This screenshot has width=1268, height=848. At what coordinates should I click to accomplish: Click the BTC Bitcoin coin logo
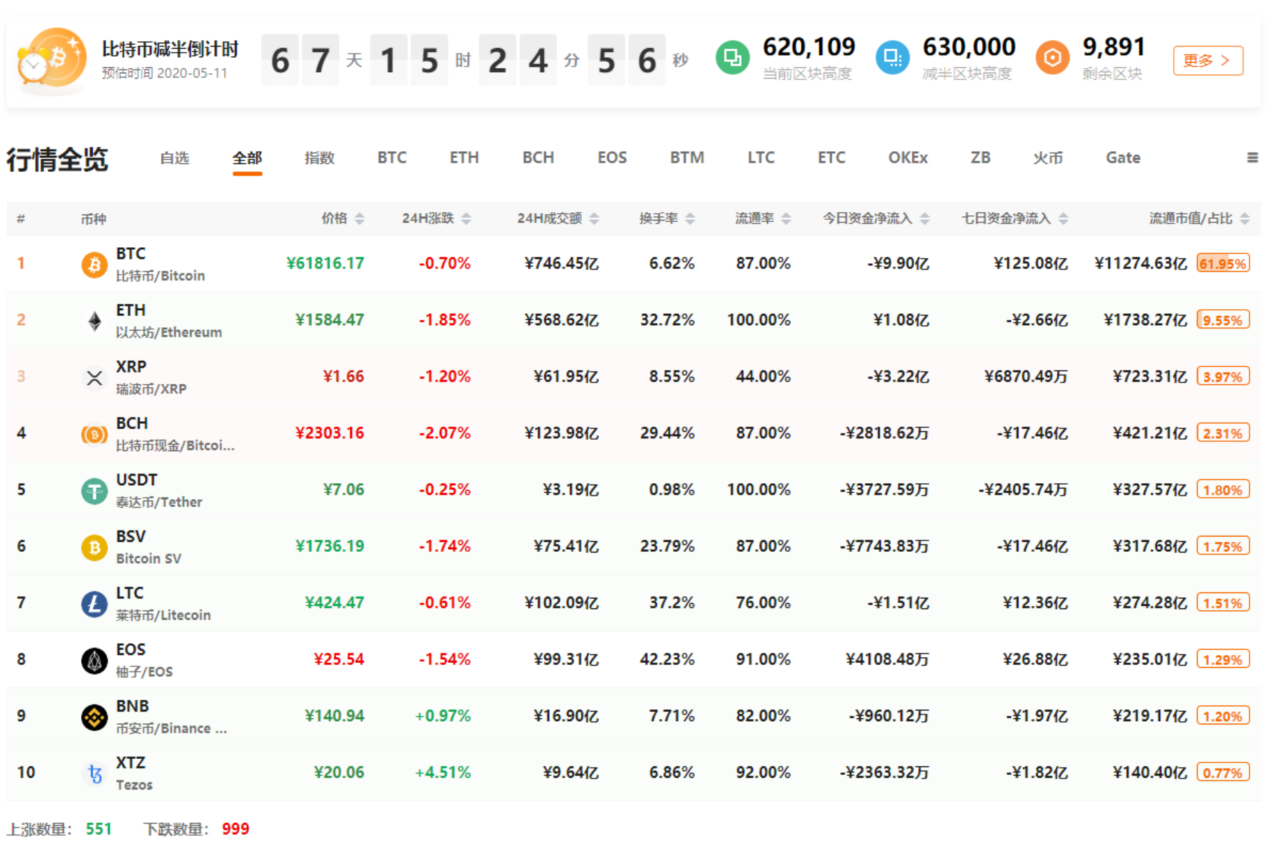[x=94, y=264]
